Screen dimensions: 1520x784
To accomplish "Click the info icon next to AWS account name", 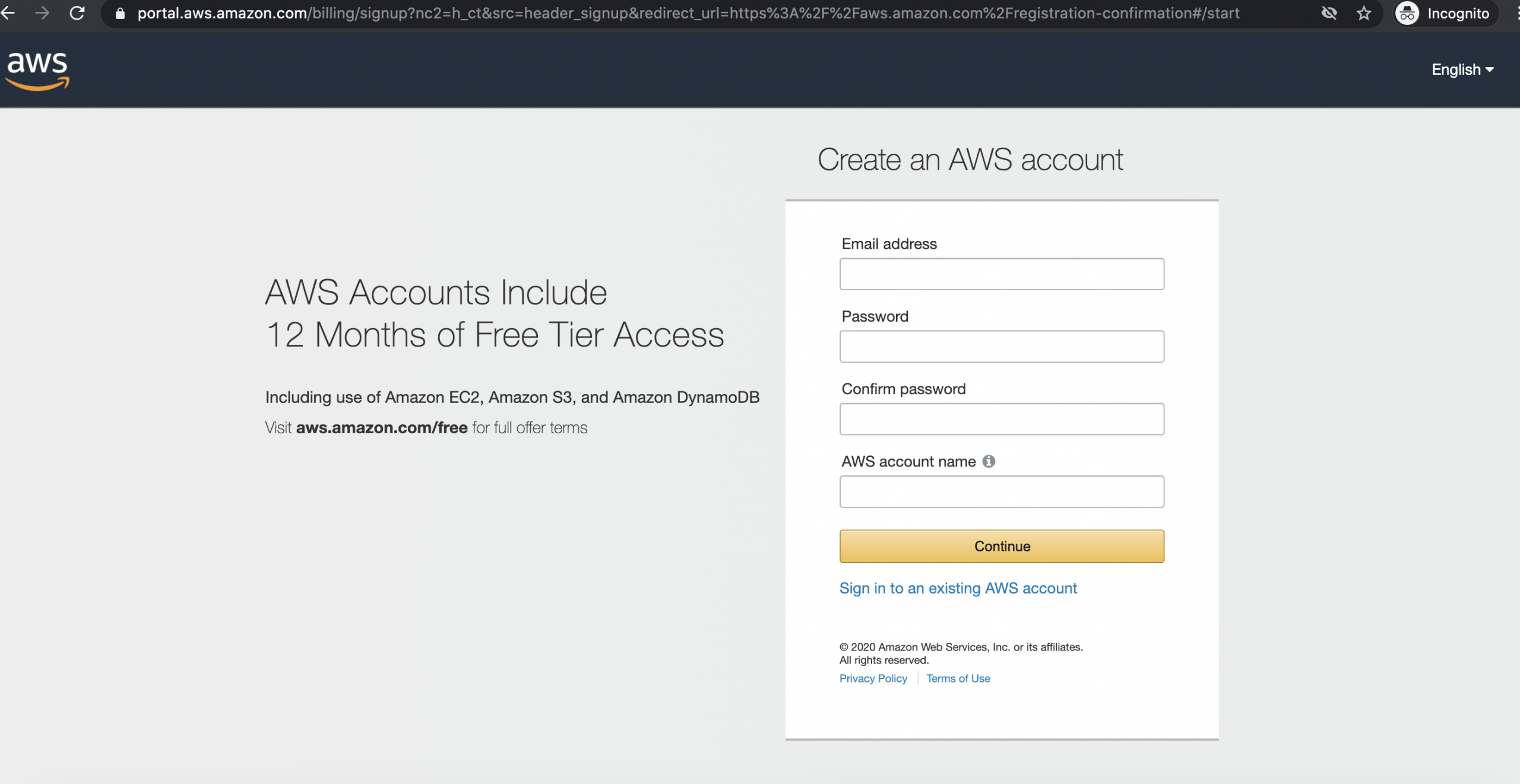I will pyautogui.click(x=988, y=461).
